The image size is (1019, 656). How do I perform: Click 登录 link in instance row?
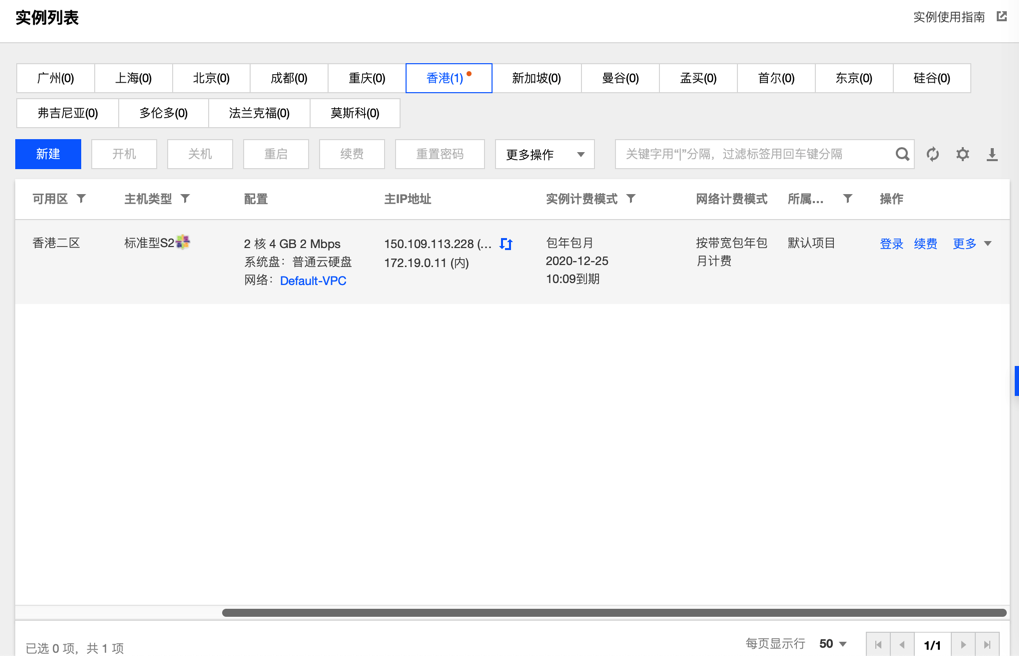tap(892, 244)
